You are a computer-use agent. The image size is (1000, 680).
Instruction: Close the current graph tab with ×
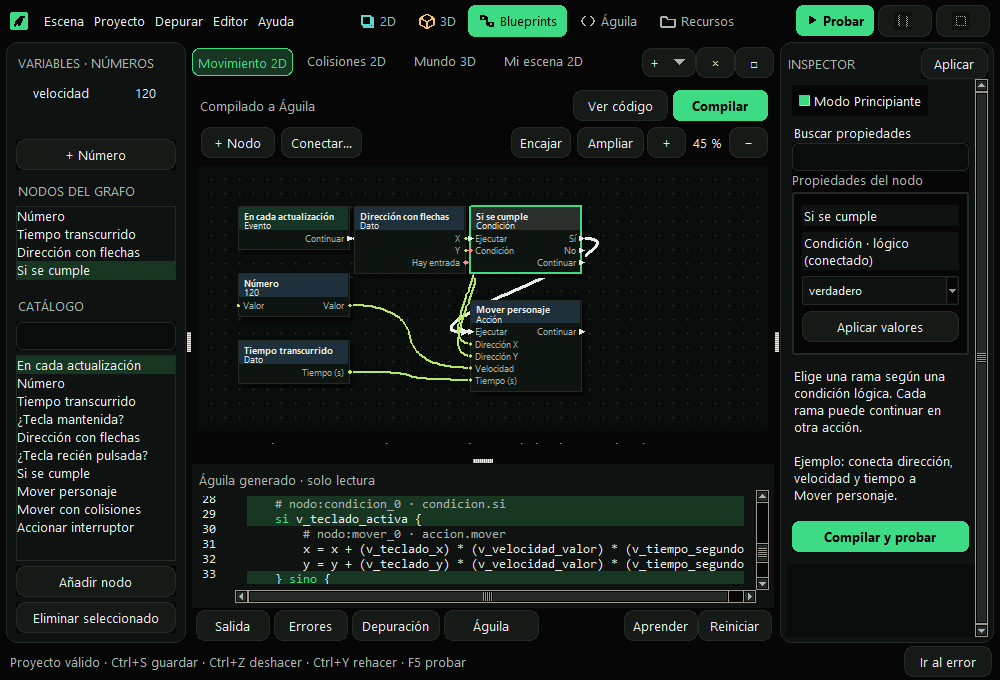click(x=716, y=63)
